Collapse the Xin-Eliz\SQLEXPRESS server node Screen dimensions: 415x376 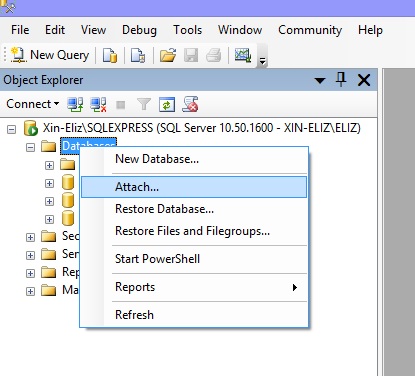coord(11,129)
